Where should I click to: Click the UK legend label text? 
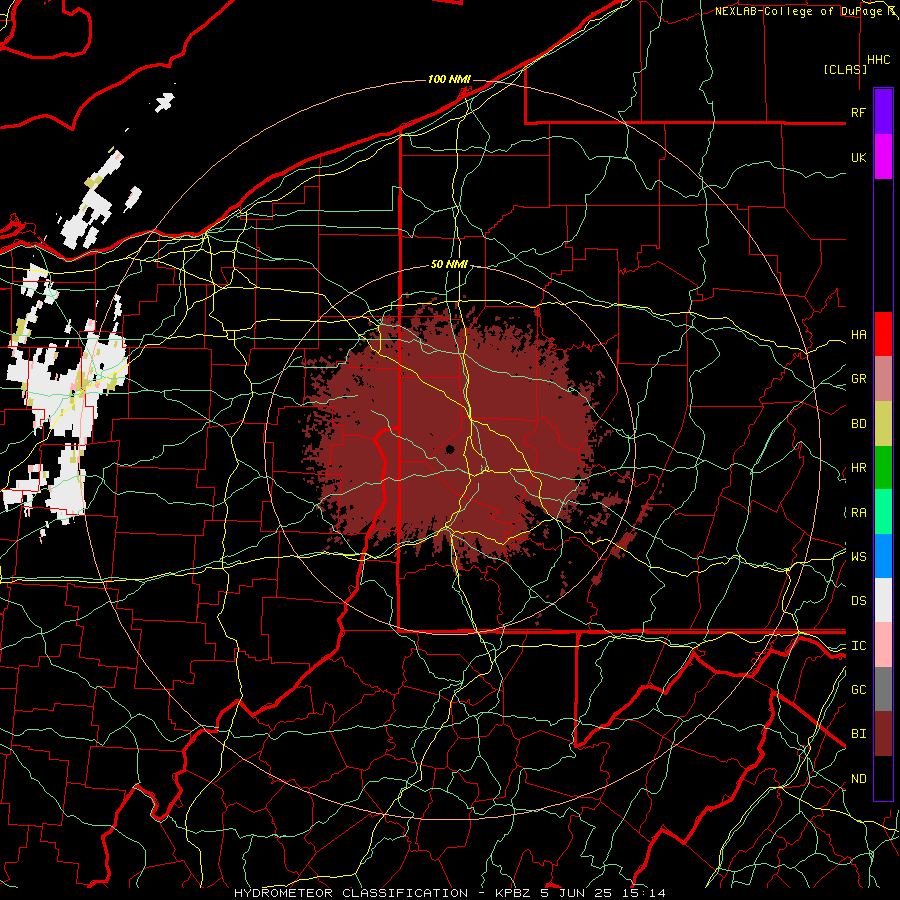pos(858,157)
